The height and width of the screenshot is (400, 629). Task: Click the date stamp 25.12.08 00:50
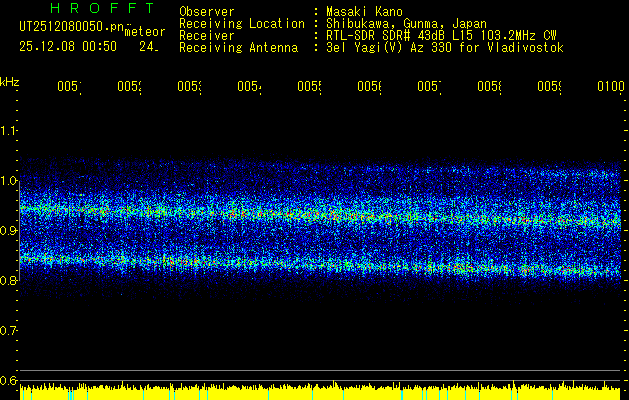pos(68,47)
